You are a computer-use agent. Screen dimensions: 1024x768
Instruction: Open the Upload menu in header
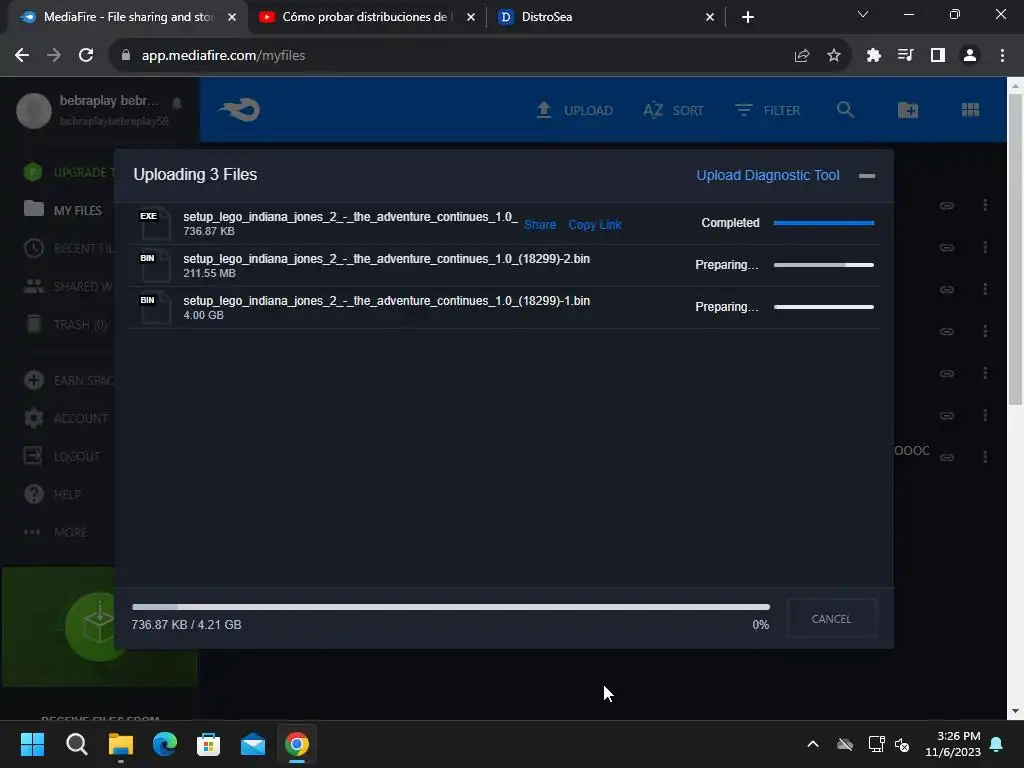pyautogui.click(x=574, y=110)
